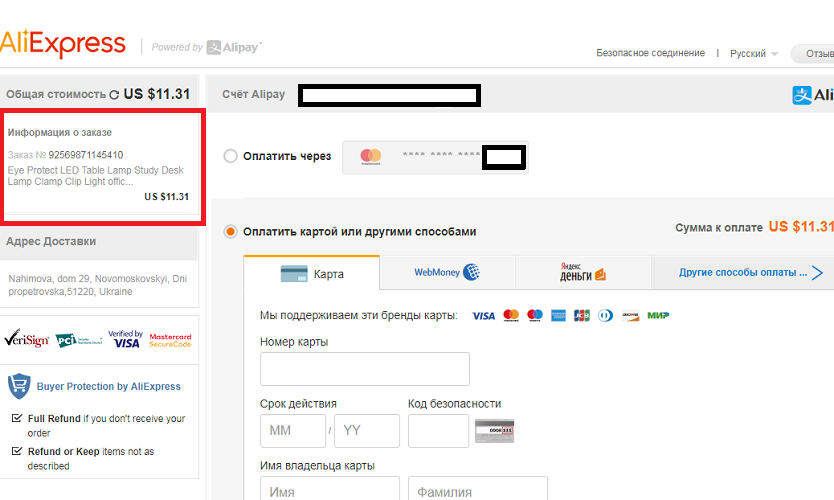
Task: Select the saved Mastercard payment radio button
Action: coord(231,156)
